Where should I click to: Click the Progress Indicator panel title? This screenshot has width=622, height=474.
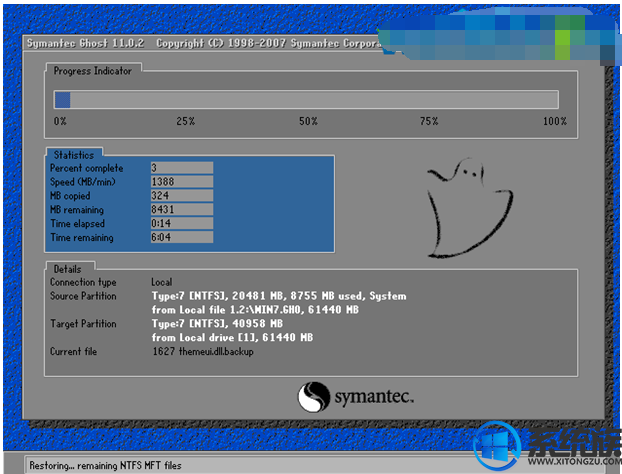click(92, 71)
